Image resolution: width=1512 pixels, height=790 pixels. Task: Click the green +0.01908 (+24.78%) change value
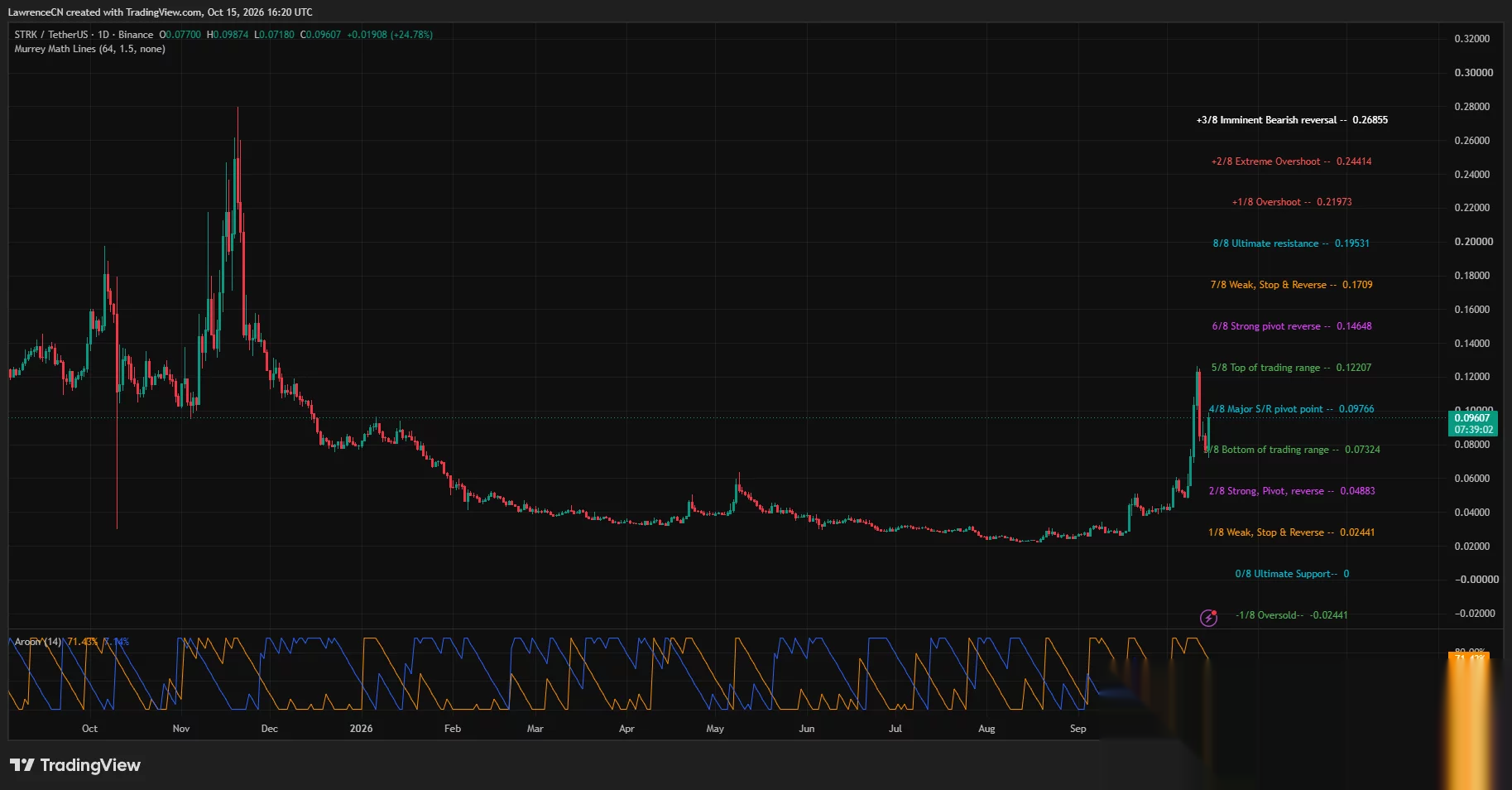tap(390, 35)
